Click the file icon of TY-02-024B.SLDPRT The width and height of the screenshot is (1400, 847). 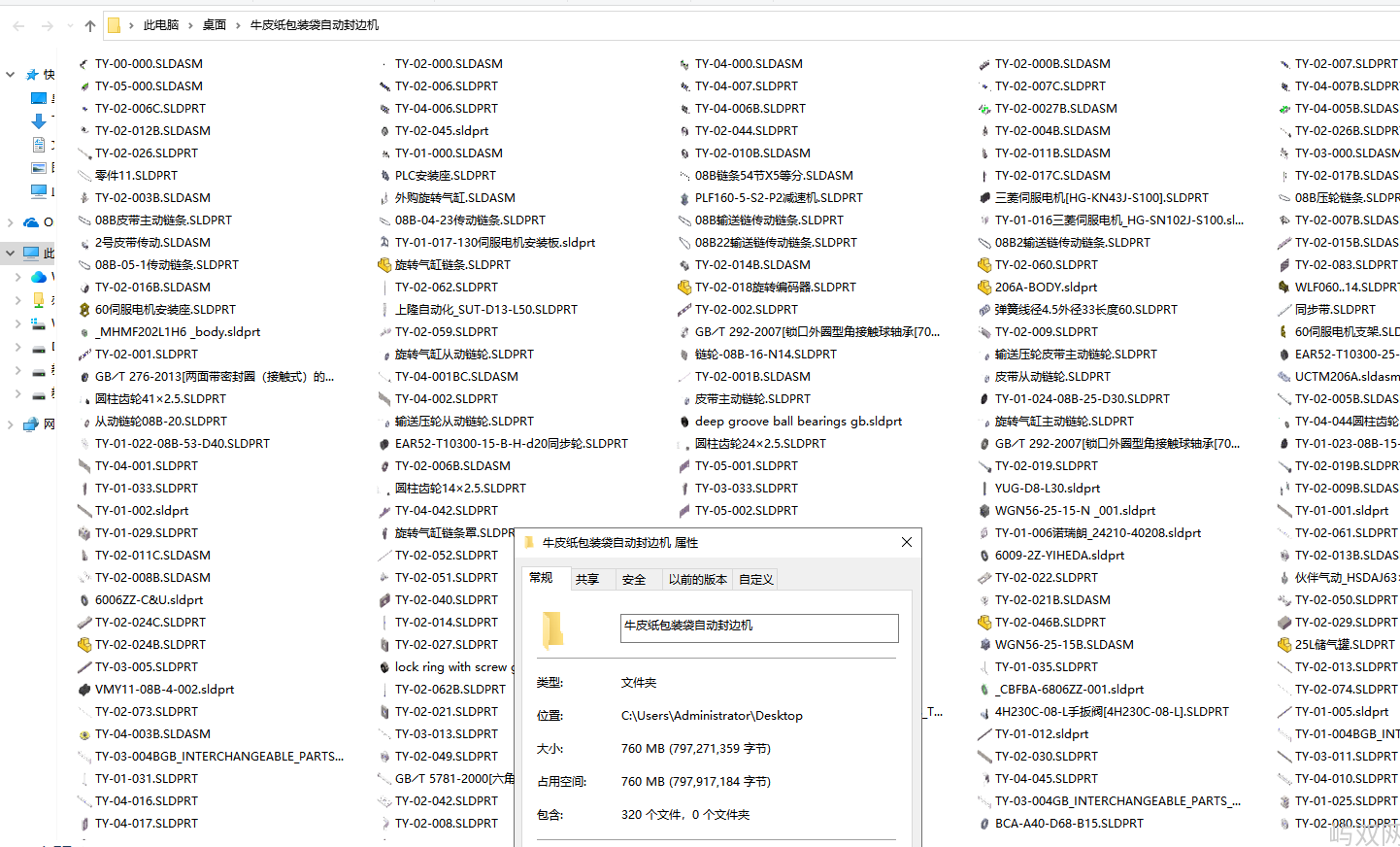coord(84,645)
